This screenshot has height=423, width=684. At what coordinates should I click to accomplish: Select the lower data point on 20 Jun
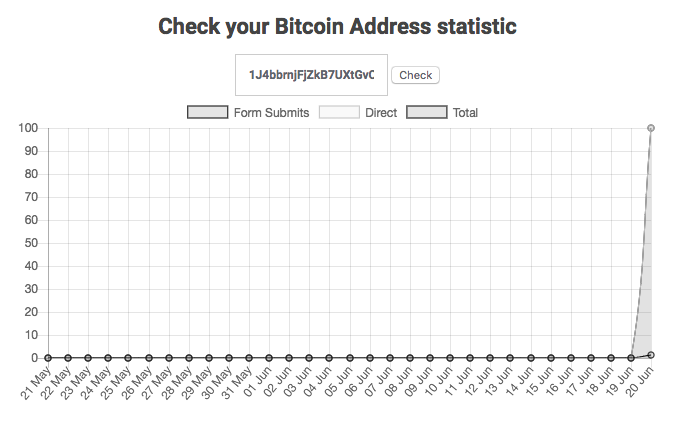tap(651, 355)
